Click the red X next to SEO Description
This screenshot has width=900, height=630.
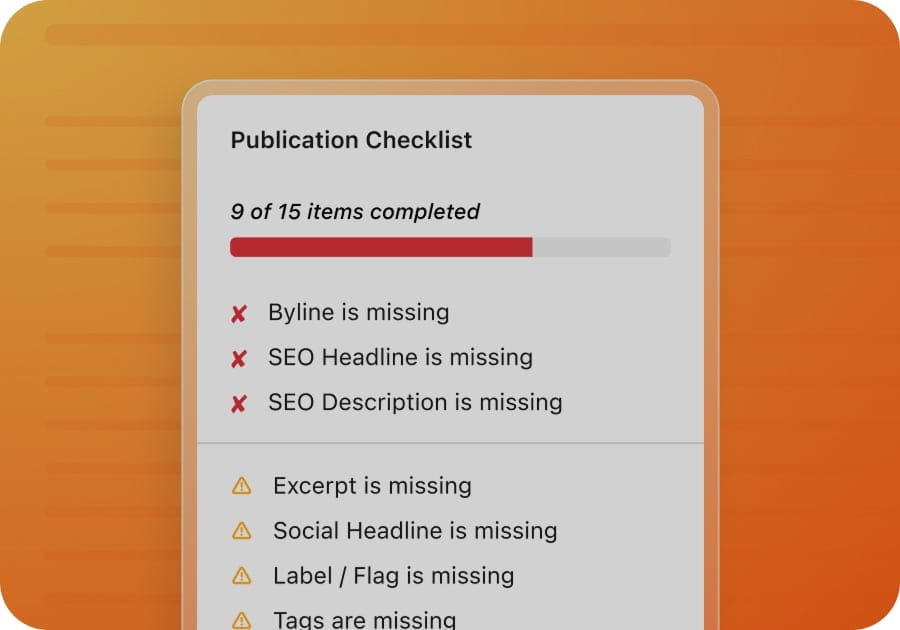pos(239,404)
